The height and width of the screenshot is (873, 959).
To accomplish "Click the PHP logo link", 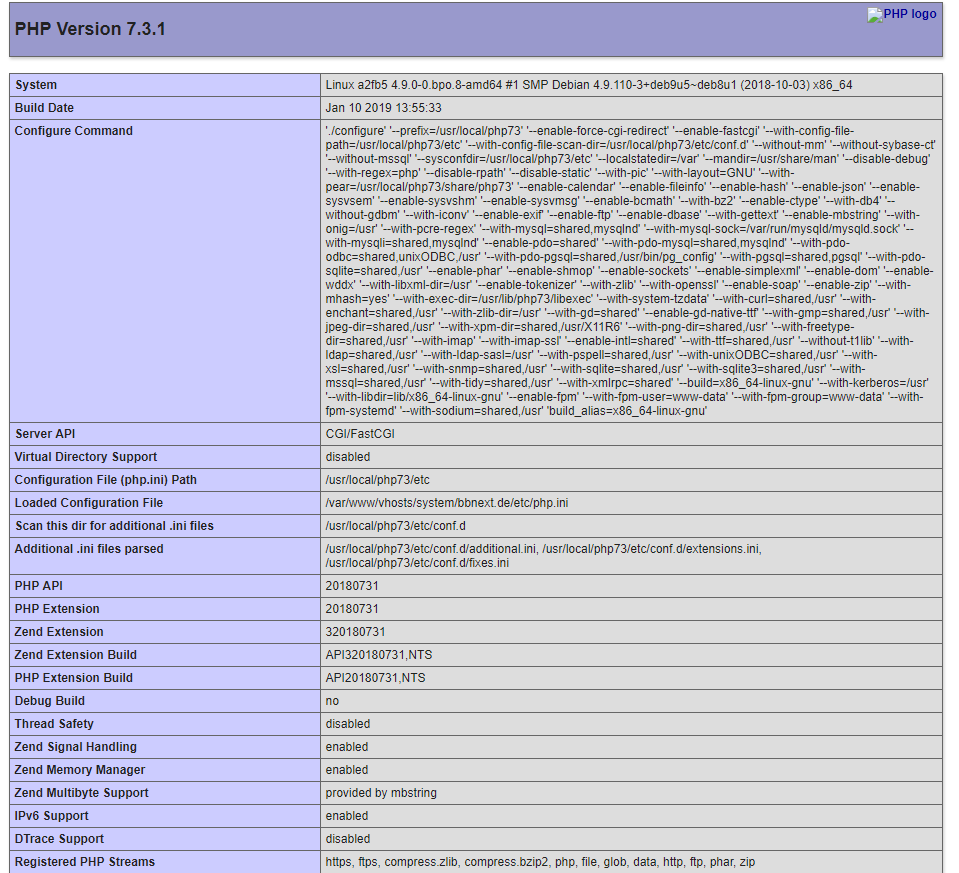I will pyautogui.click(x=902, y=15).
